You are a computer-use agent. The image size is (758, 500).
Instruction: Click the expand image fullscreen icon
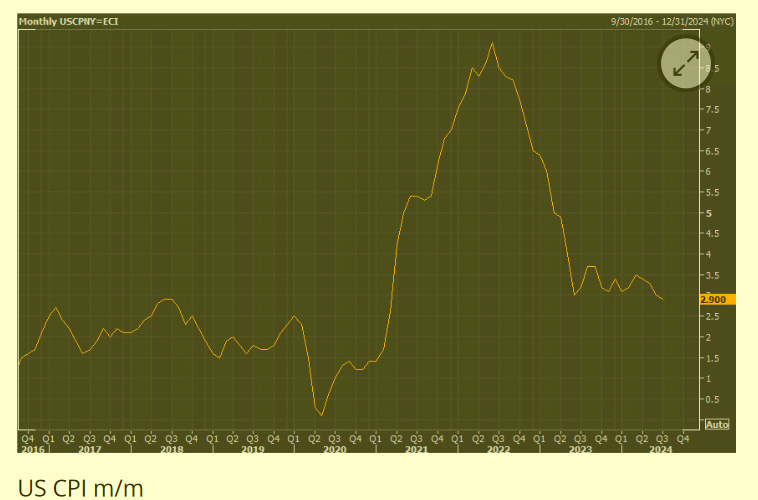point(685,65)
